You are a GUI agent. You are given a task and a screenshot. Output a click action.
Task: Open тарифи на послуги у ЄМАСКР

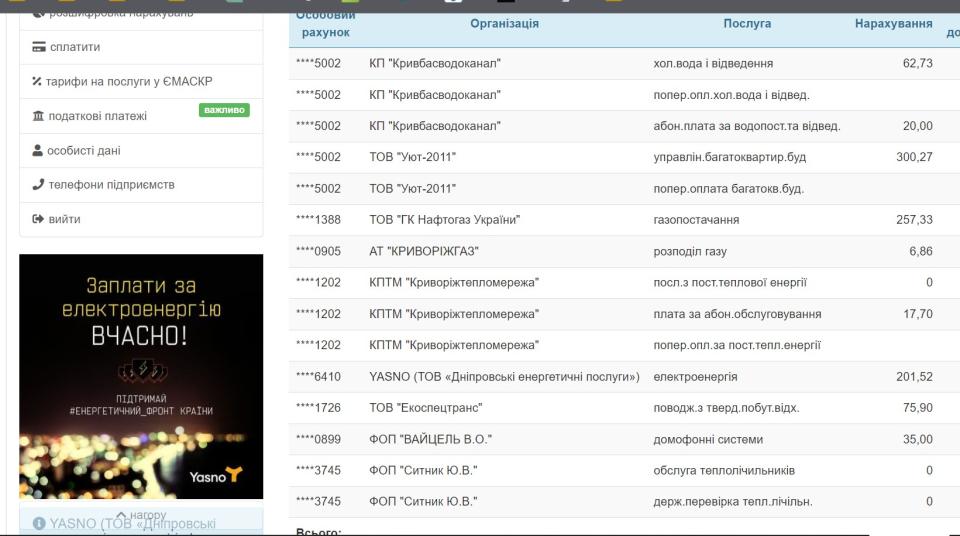pyautogui.click(x=129, y=82)
